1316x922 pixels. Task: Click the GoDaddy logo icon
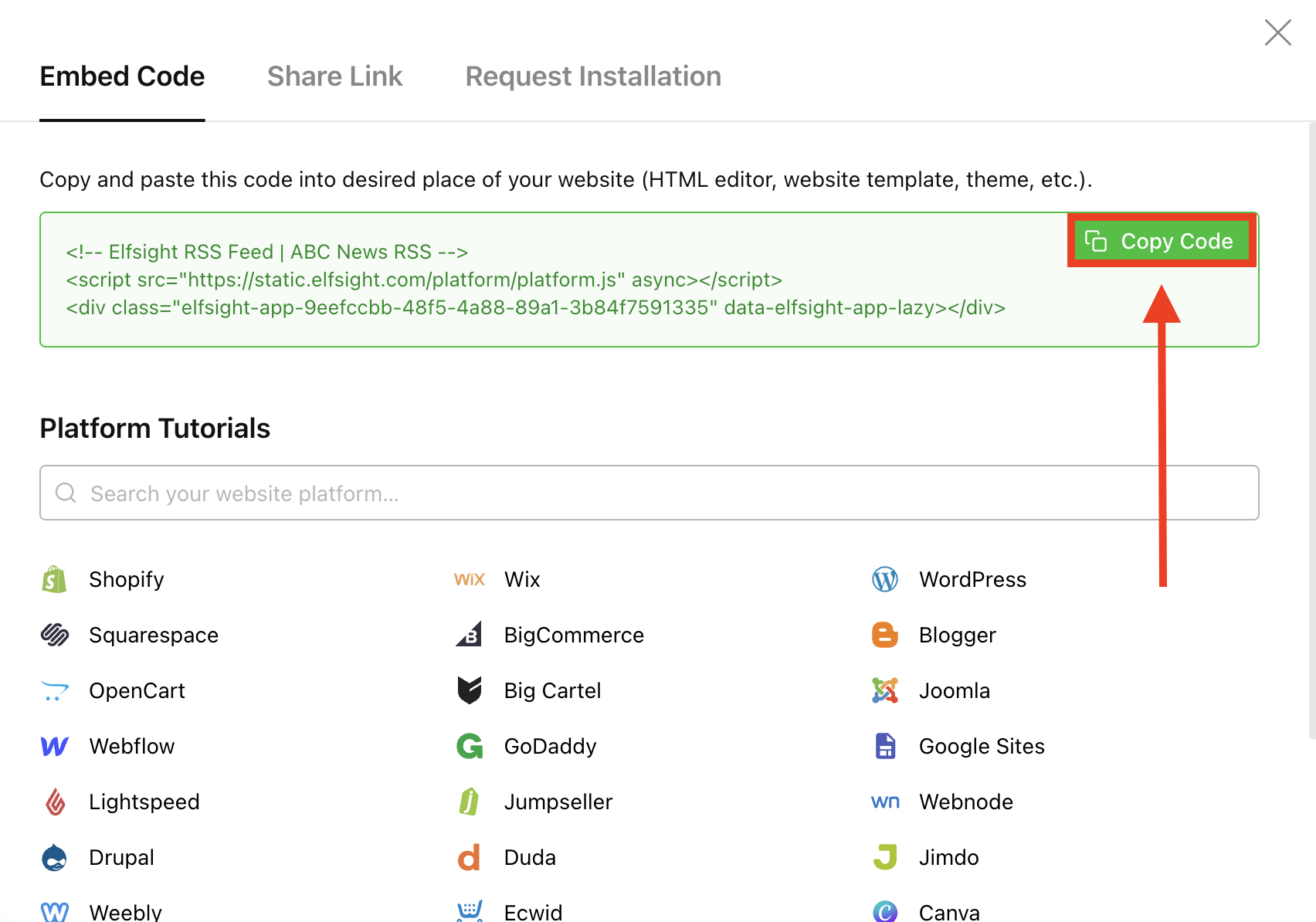[x=470, y=746]
